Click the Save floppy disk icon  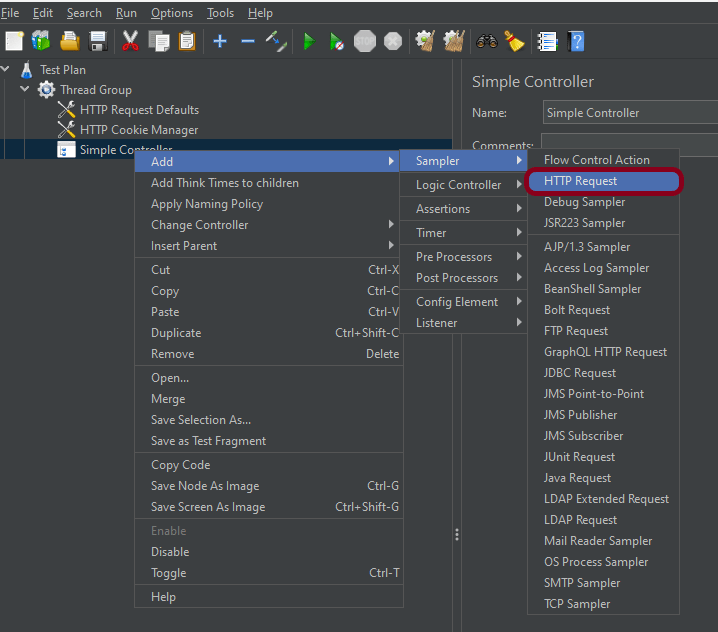coord(98,41)
